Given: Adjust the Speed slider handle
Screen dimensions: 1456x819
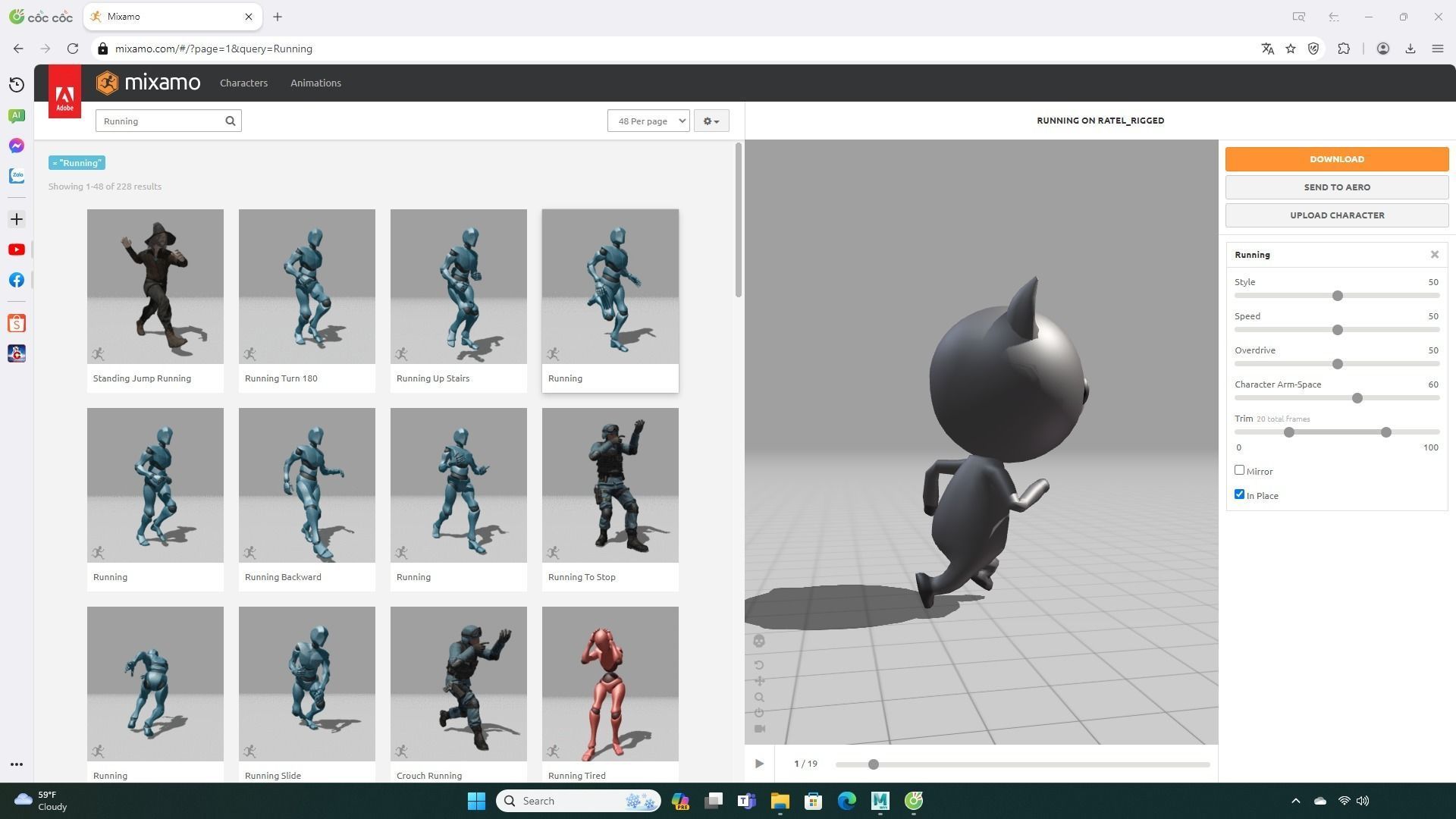Looking at the screenshot, I should (x=1338, y=330).
